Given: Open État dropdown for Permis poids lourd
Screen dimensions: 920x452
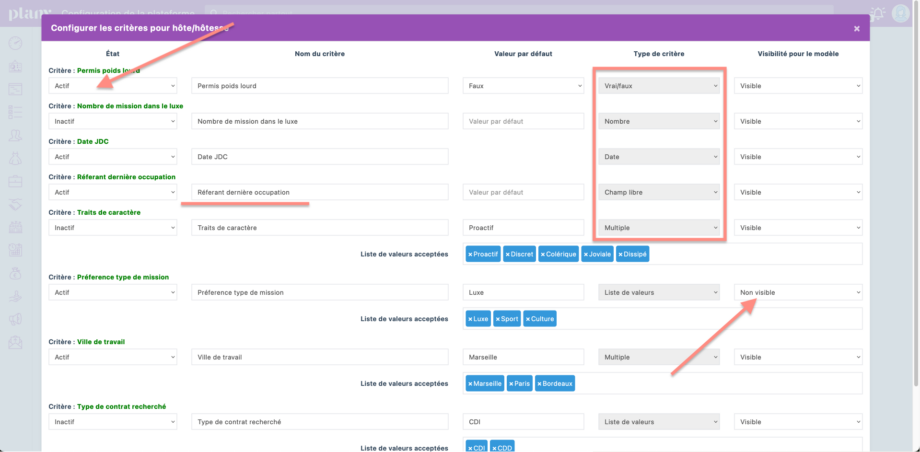Looking at the screenshot, I should [x=113, y=86].
